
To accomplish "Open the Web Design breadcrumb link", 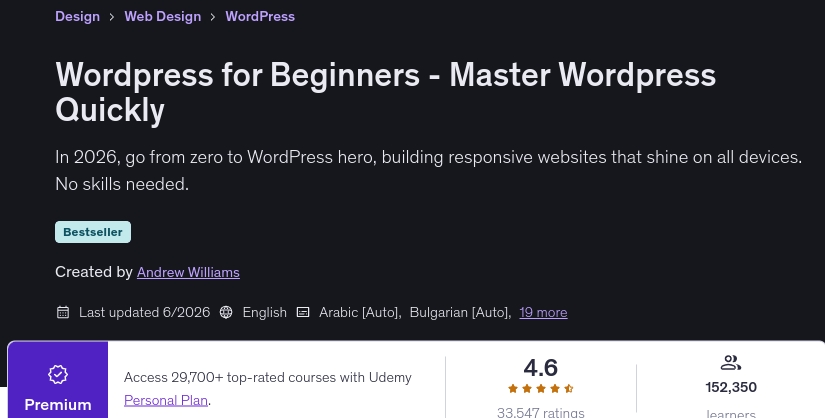I will pos(163,16).
